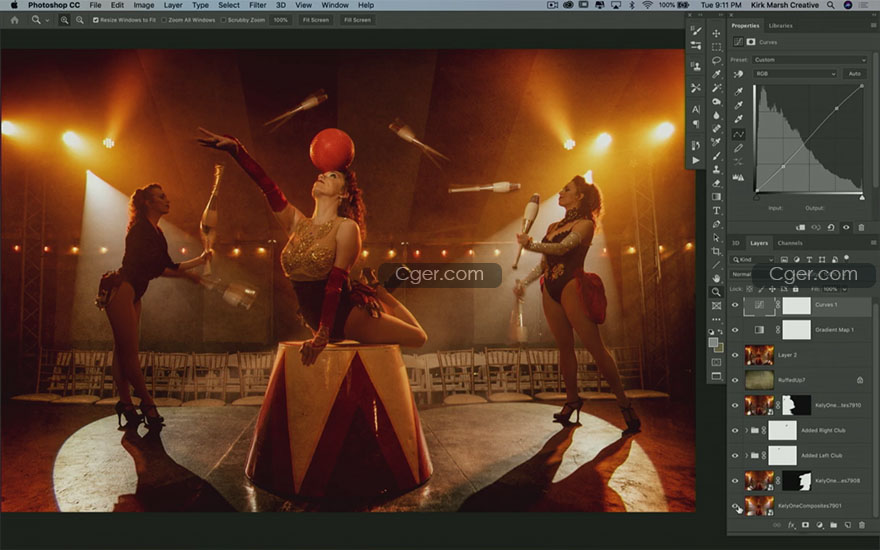
Task: Select the Magic Wand tool
Action: pos(716,88)
